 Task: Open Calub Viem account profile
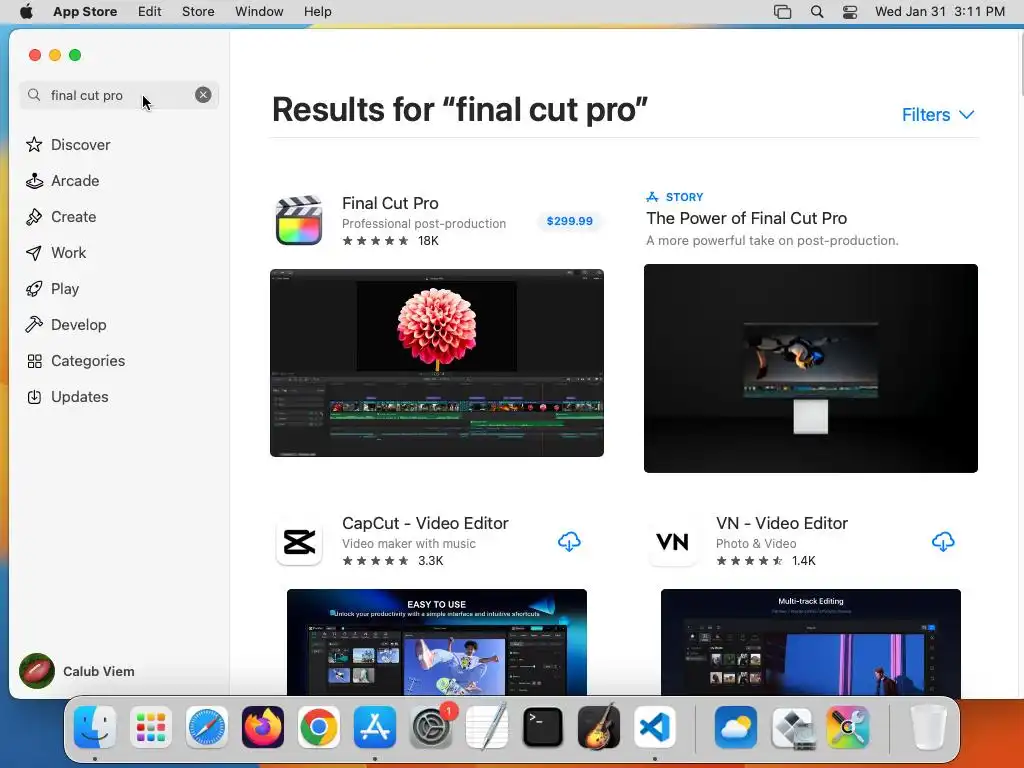click(77, 671)
